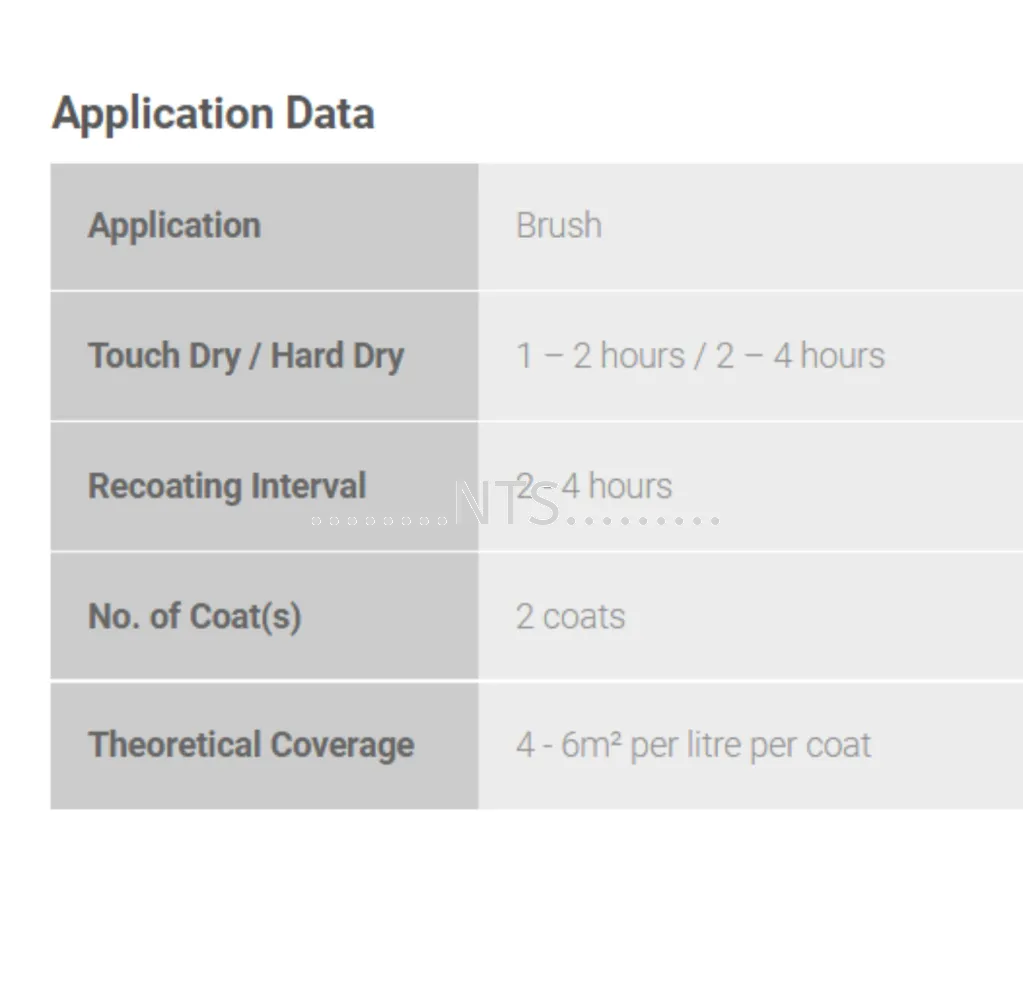Click the dotted line left of NTS watermark
The width and height of the screenshot is (1023, 1000).
(x=380, y=521)
